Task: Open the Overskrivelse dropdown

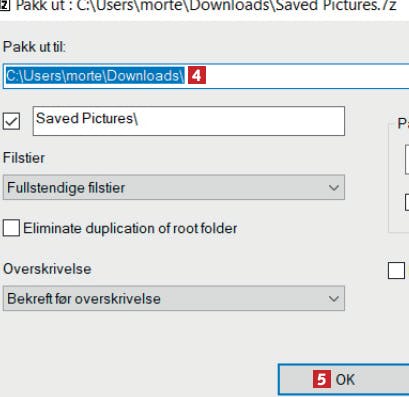Action: pos(174,299)
